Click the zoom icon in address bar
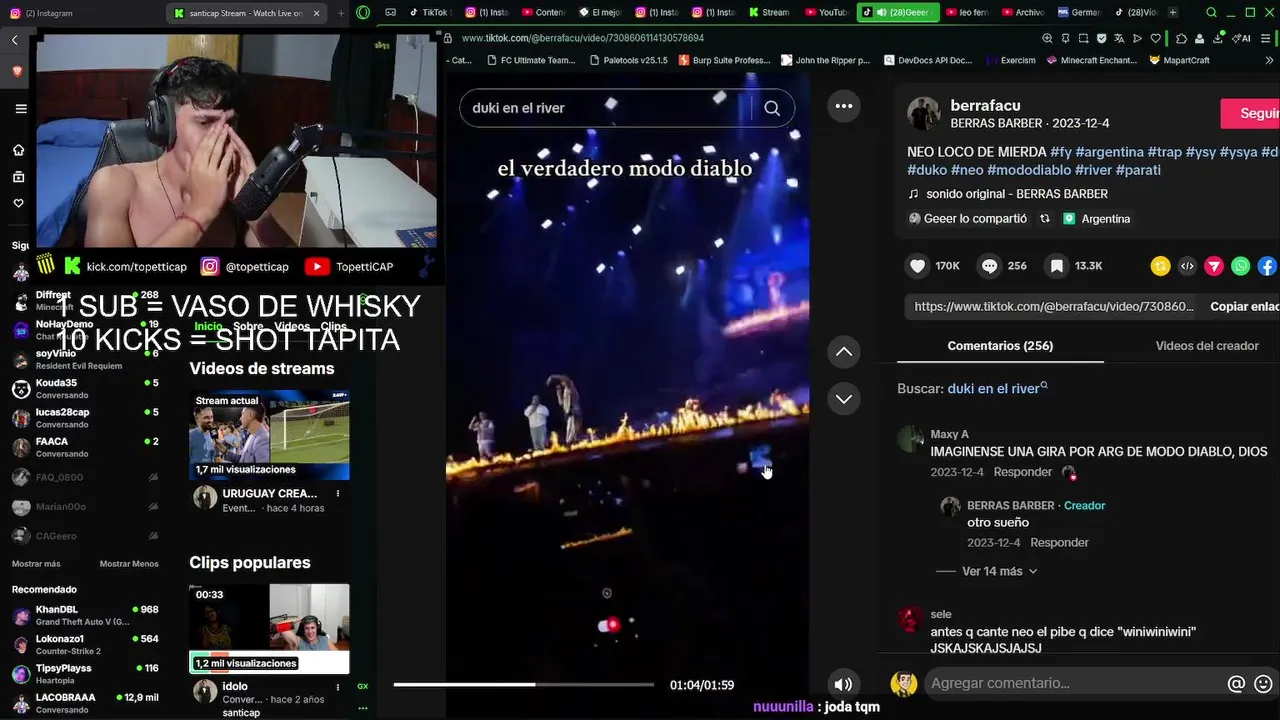This screenshot has height=720, width=1280. [x=1047, y=38]
